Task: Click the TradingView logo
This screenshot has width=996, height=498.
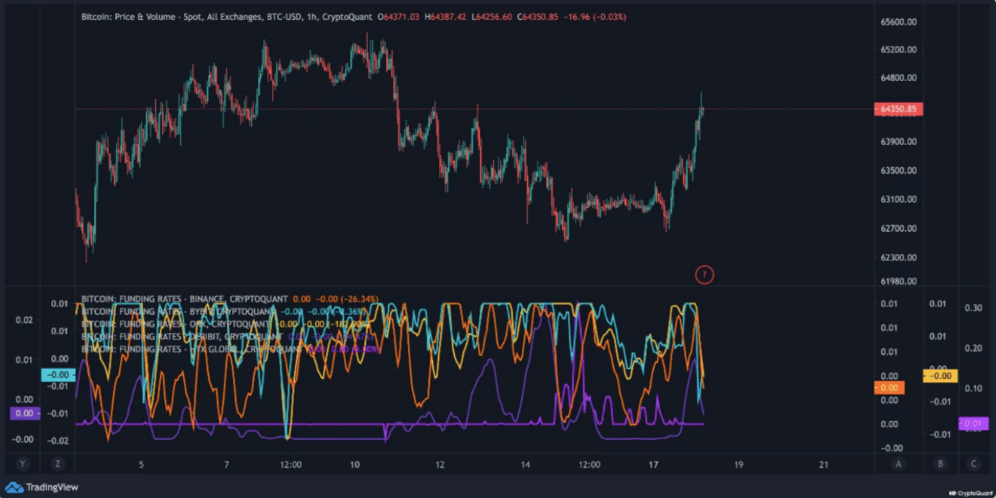Action: coord(42,487)
